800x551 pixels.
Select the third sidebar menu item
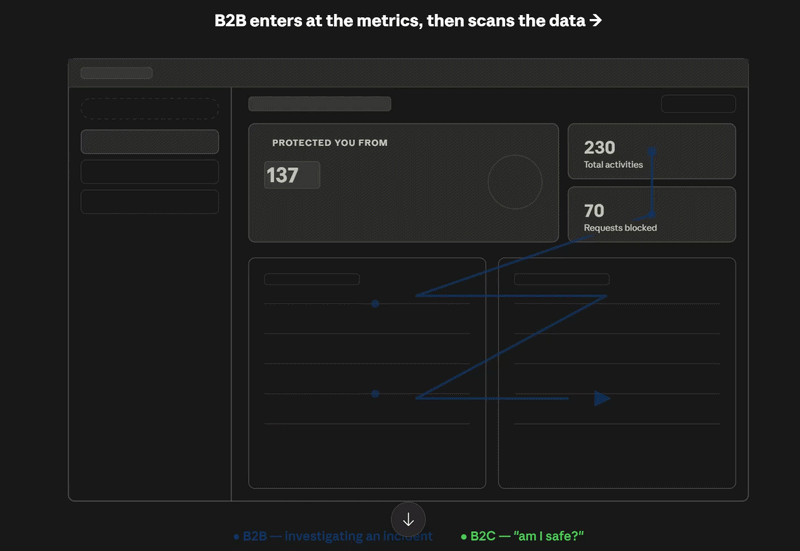(149, 202)
